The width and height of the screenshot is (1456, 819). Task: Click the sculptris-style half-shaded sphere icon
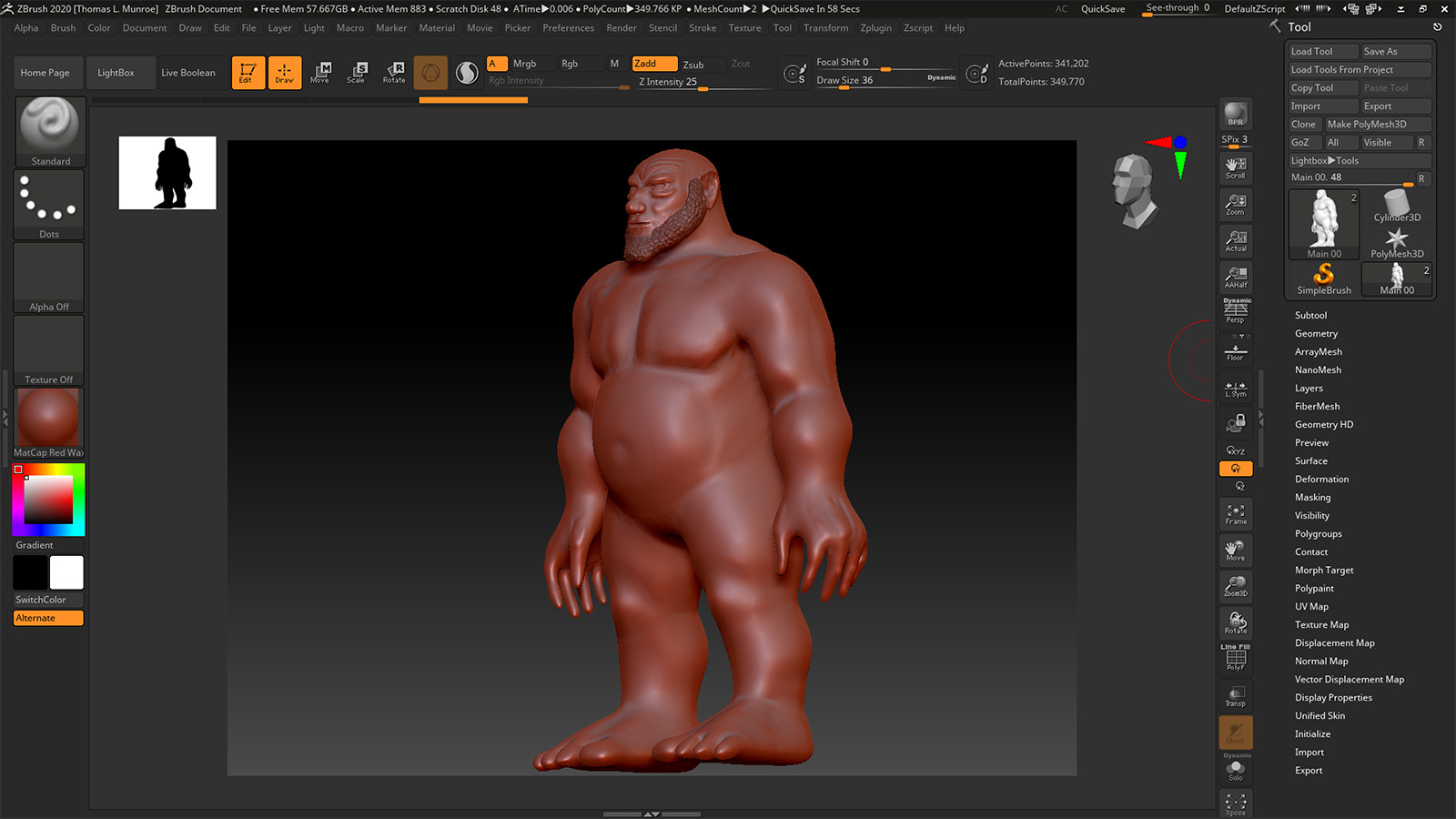click(x=467, y=73)
